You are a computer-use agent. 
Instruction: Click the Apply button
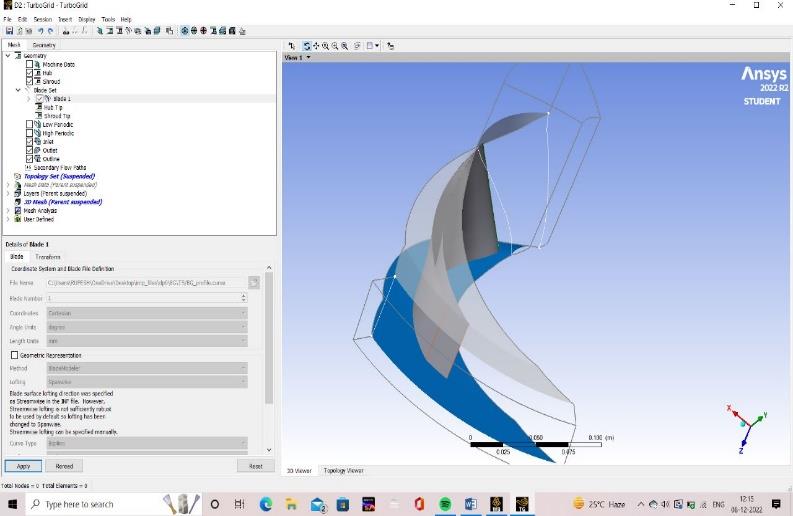[x=23, y=466]
